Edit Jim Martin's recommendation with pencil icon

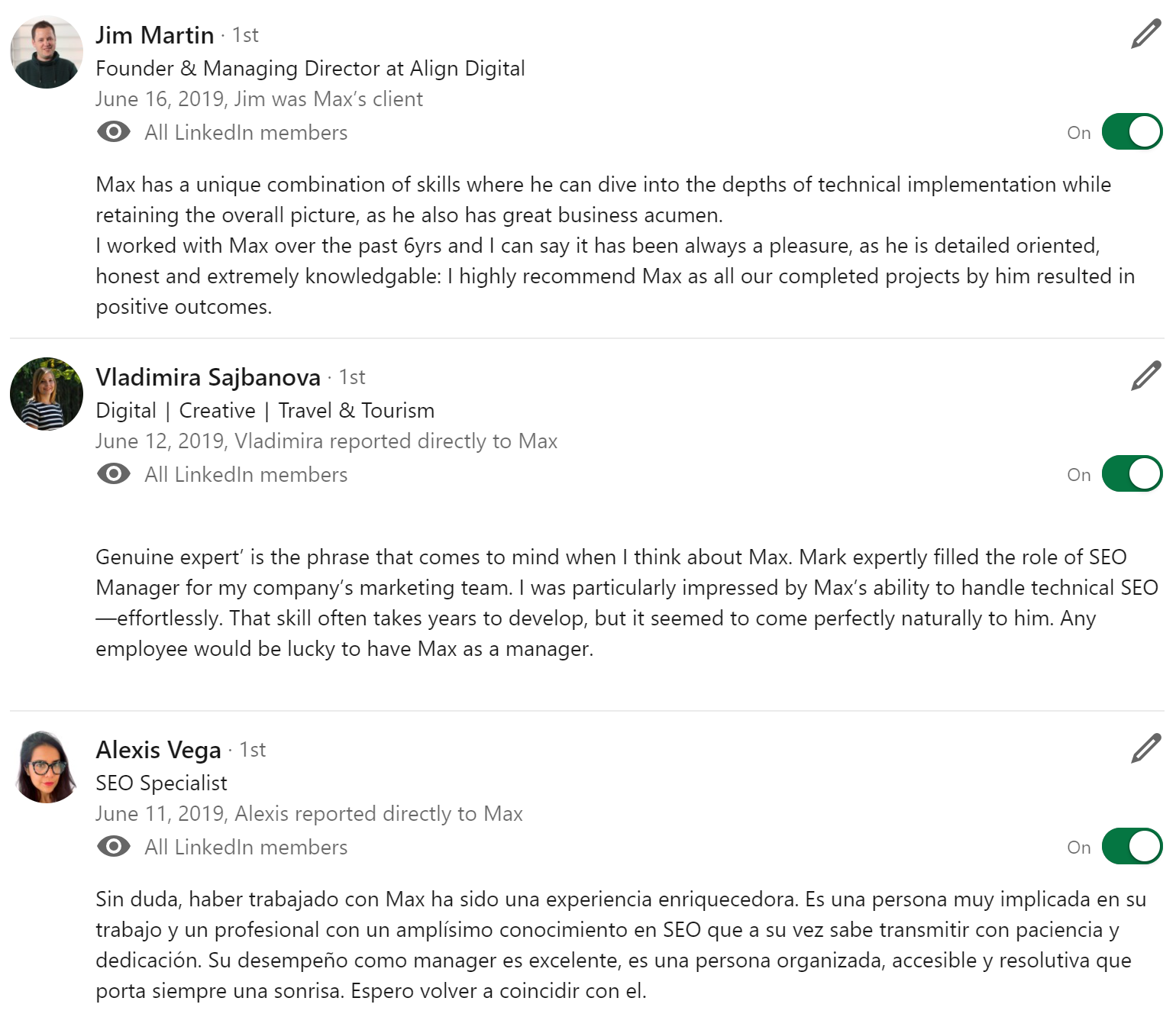point(1145,35)
